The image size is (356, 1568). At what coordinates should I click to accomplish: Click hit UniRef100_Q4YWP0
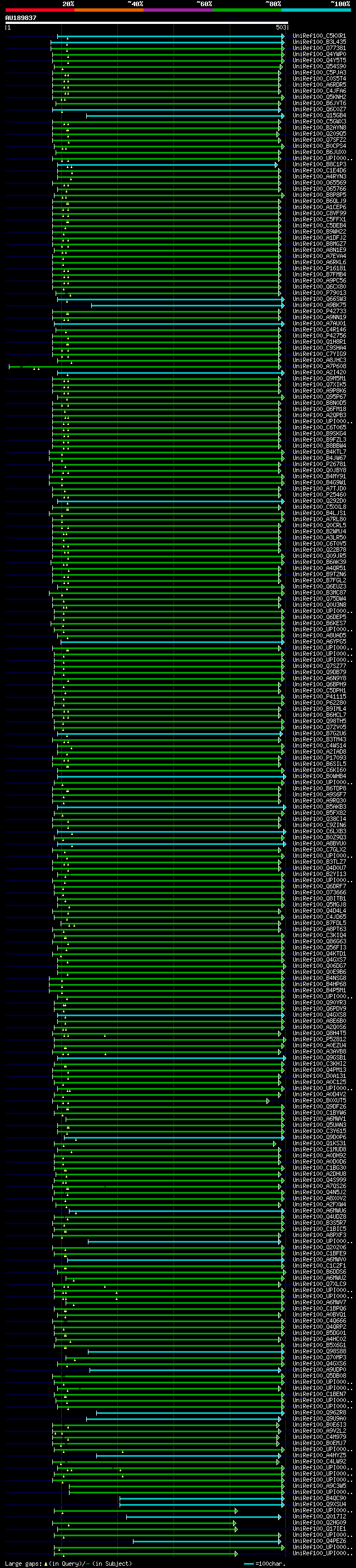click(x=319, y=54)
